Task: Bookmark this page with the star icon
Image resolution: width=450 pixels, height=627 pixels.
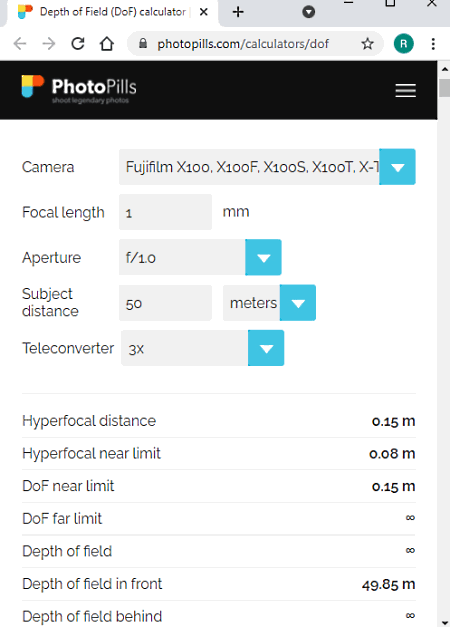Action: tap(367, 44)
